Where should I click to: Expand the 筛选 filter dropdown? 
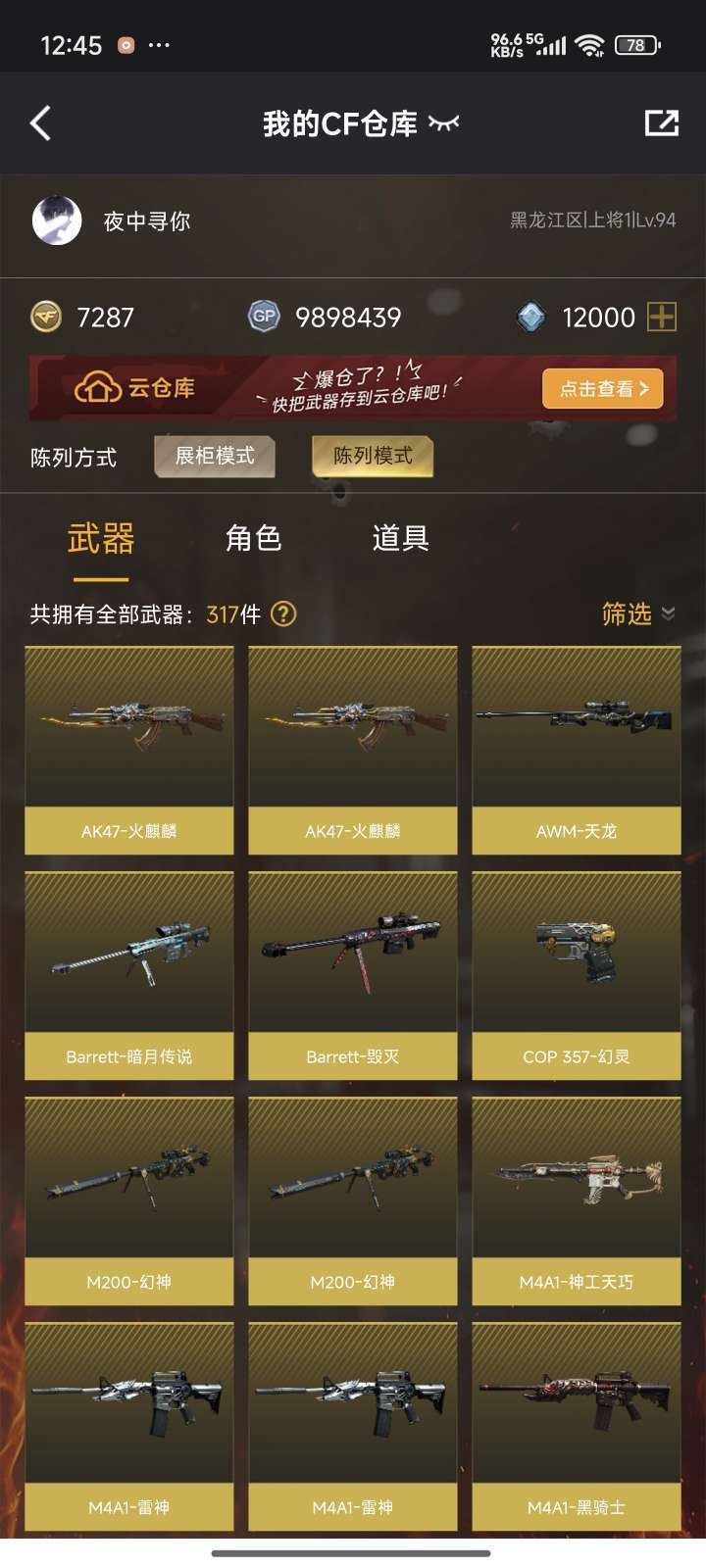click(x=638, y=614)
